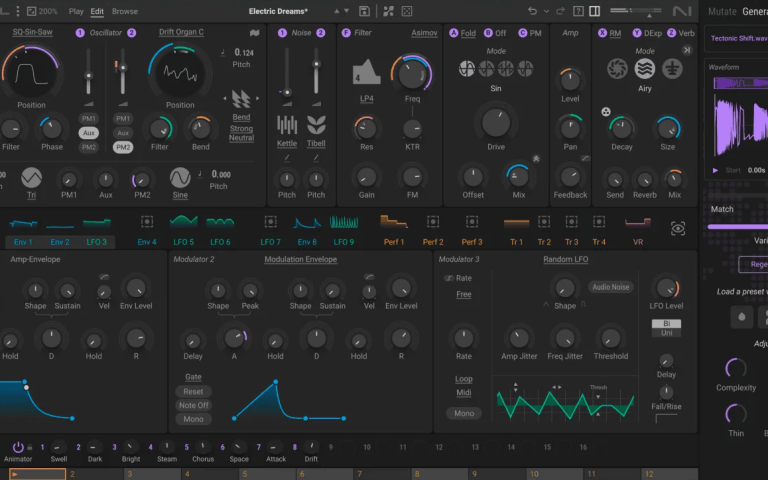Screen dimensions: 768x480
Task: Toggle the modulation overview eye icon
Action: (678, 228)
